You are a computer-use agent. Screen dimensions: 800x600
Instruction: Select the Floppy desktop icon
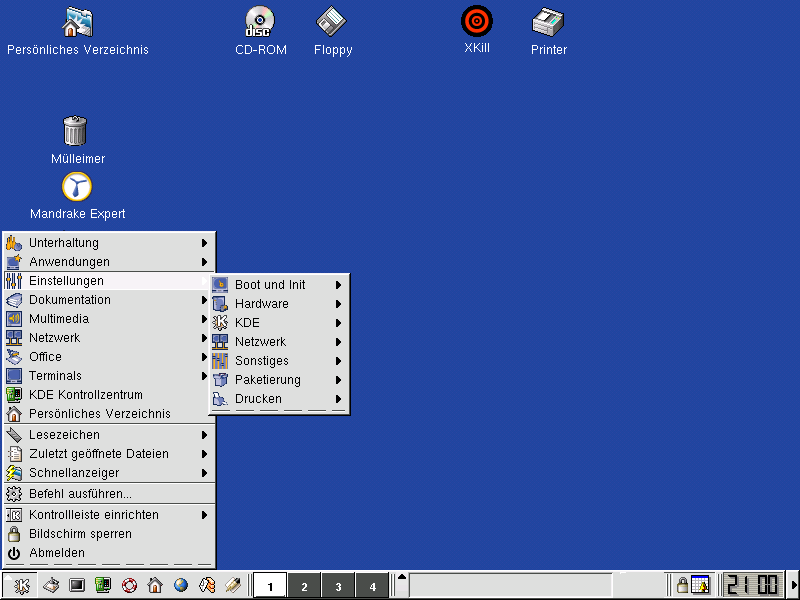tap(333, 31)
